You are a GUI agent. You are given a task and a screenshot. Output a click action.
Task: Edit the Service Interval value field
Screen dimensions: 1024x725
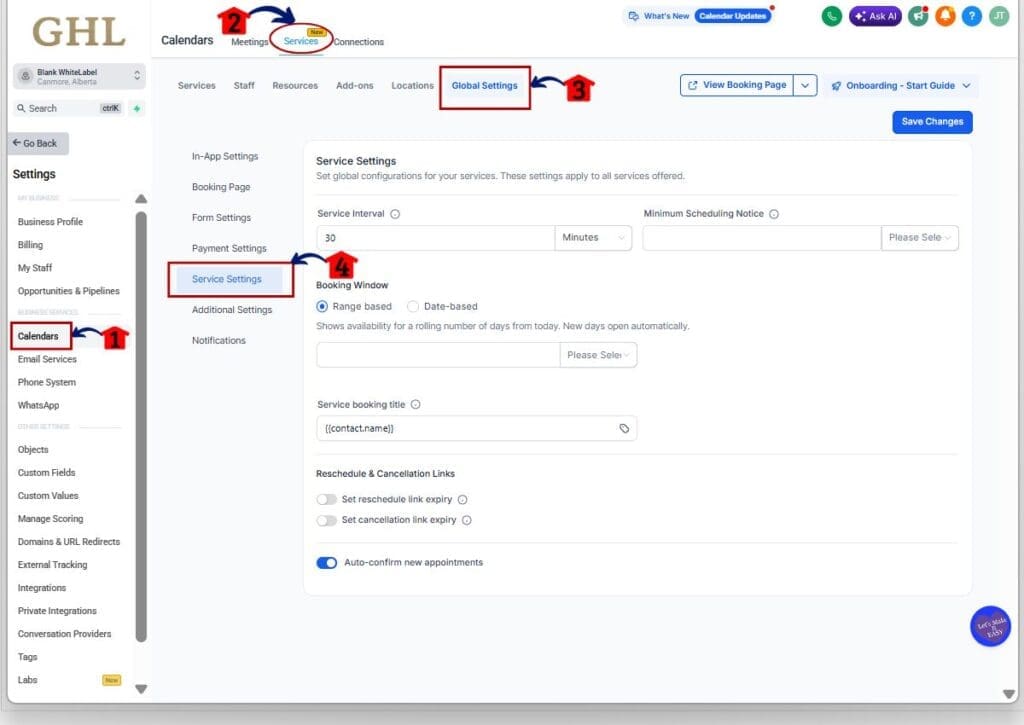click(x=435, y=238)
